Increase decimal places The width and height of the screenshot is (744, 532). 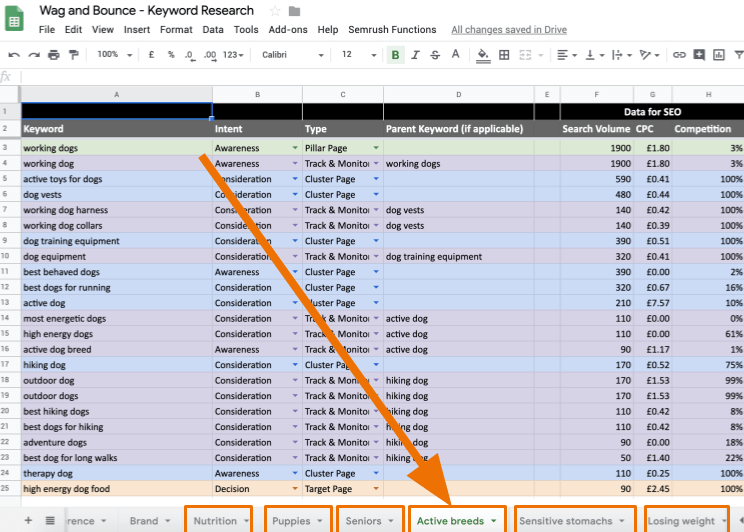click(210, 56)
